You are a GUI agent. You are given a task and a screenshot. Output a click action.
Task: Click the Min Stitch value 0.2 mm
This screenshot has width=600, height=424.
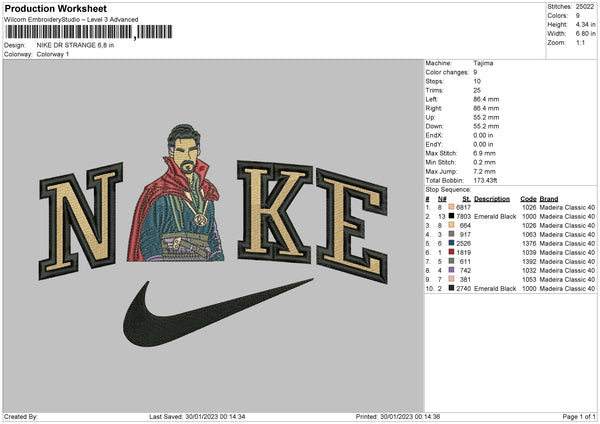click(484, 162)
